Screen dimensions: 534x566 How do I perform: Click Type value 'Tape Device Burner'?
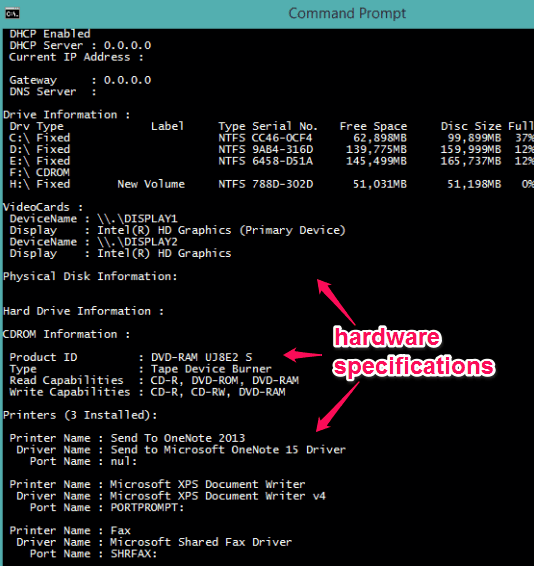coord(211,369)
